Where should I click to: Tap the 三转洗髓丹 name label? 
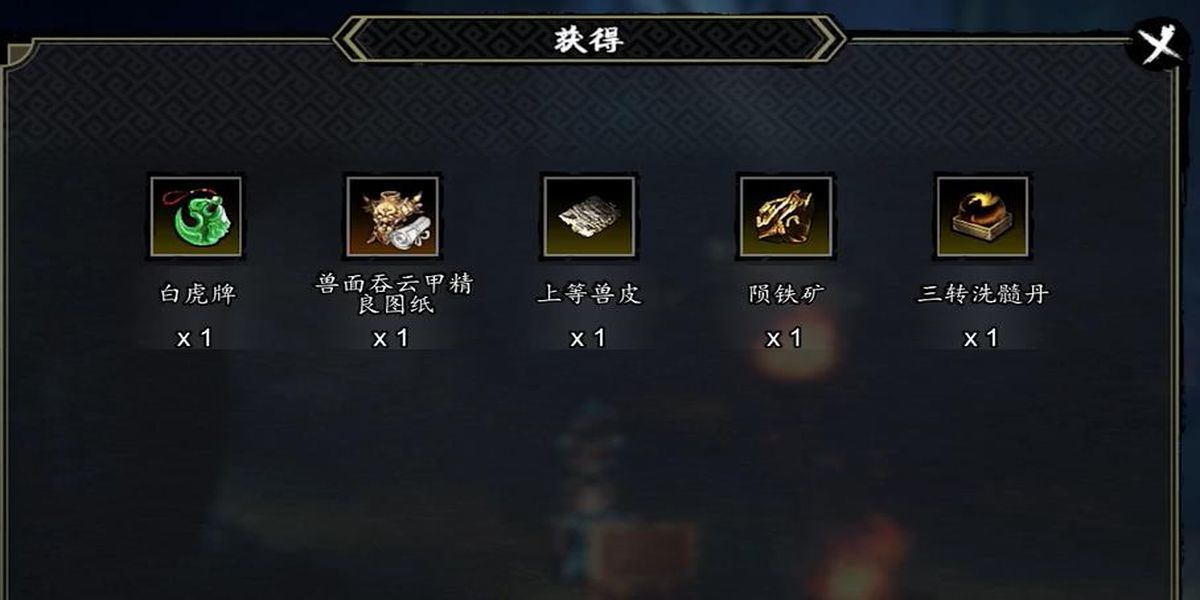click(x=982, y=294)
